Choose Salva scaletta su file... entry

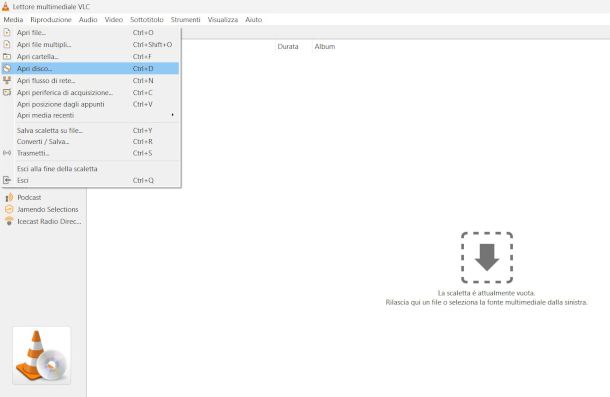[x=90, y=130]
